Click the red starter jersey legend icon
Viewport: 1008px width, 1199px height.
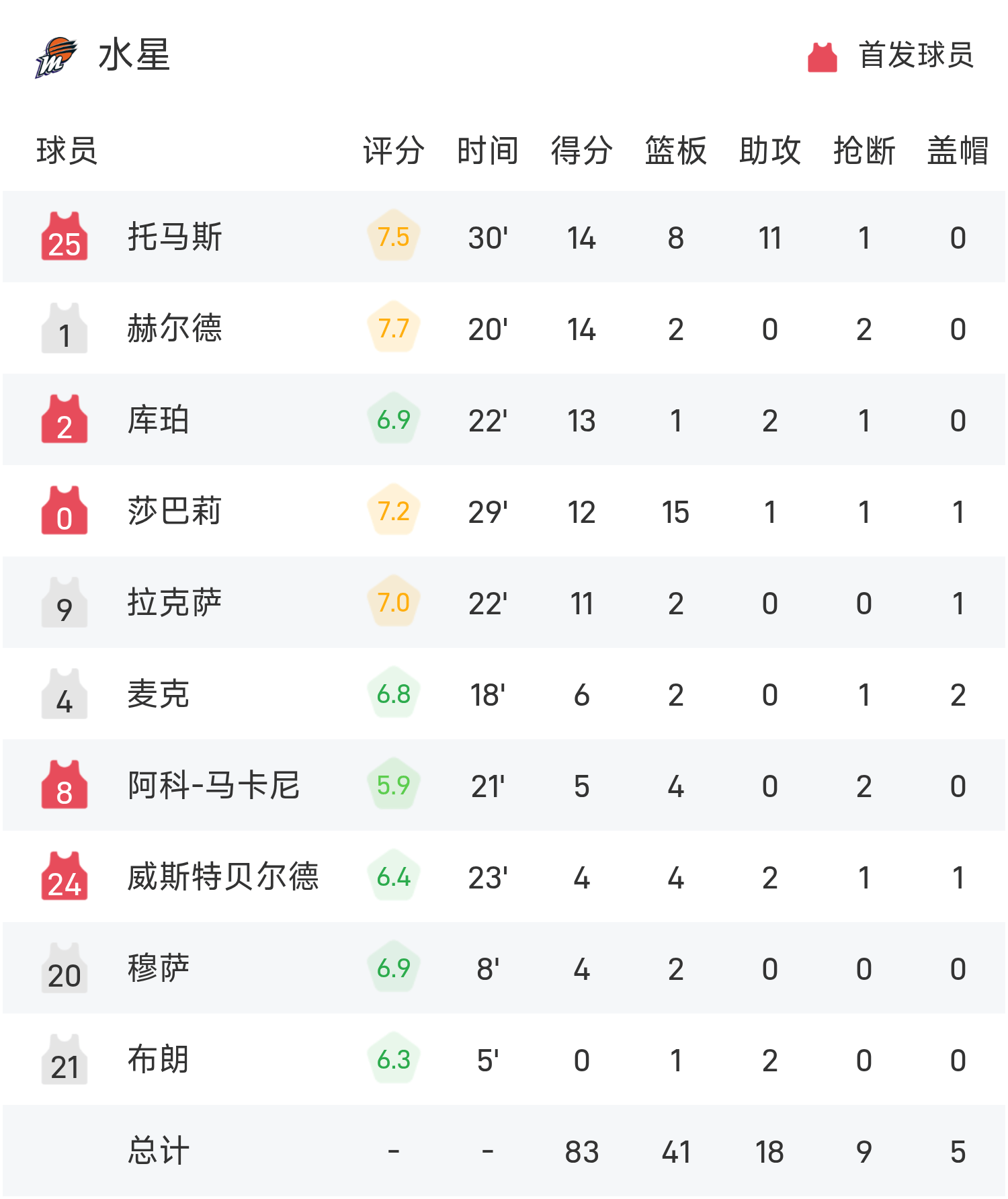822,56
